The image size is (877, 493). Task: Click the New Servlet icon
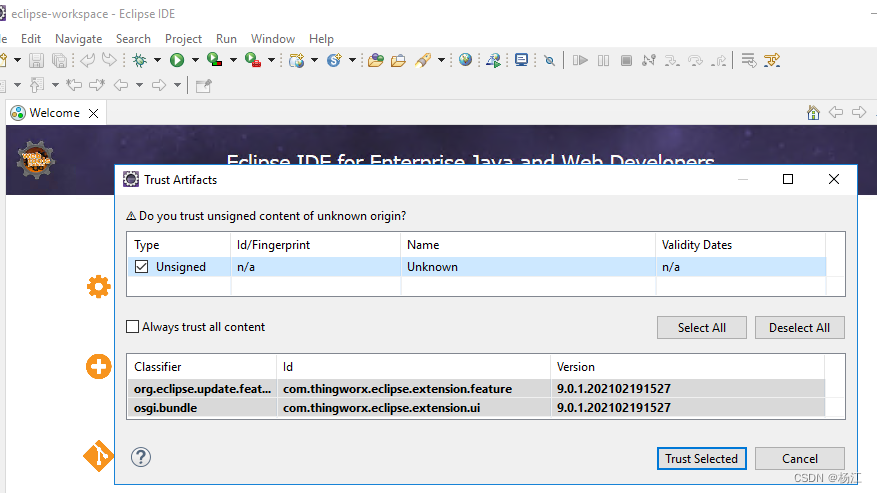click(x=334, y=60)
